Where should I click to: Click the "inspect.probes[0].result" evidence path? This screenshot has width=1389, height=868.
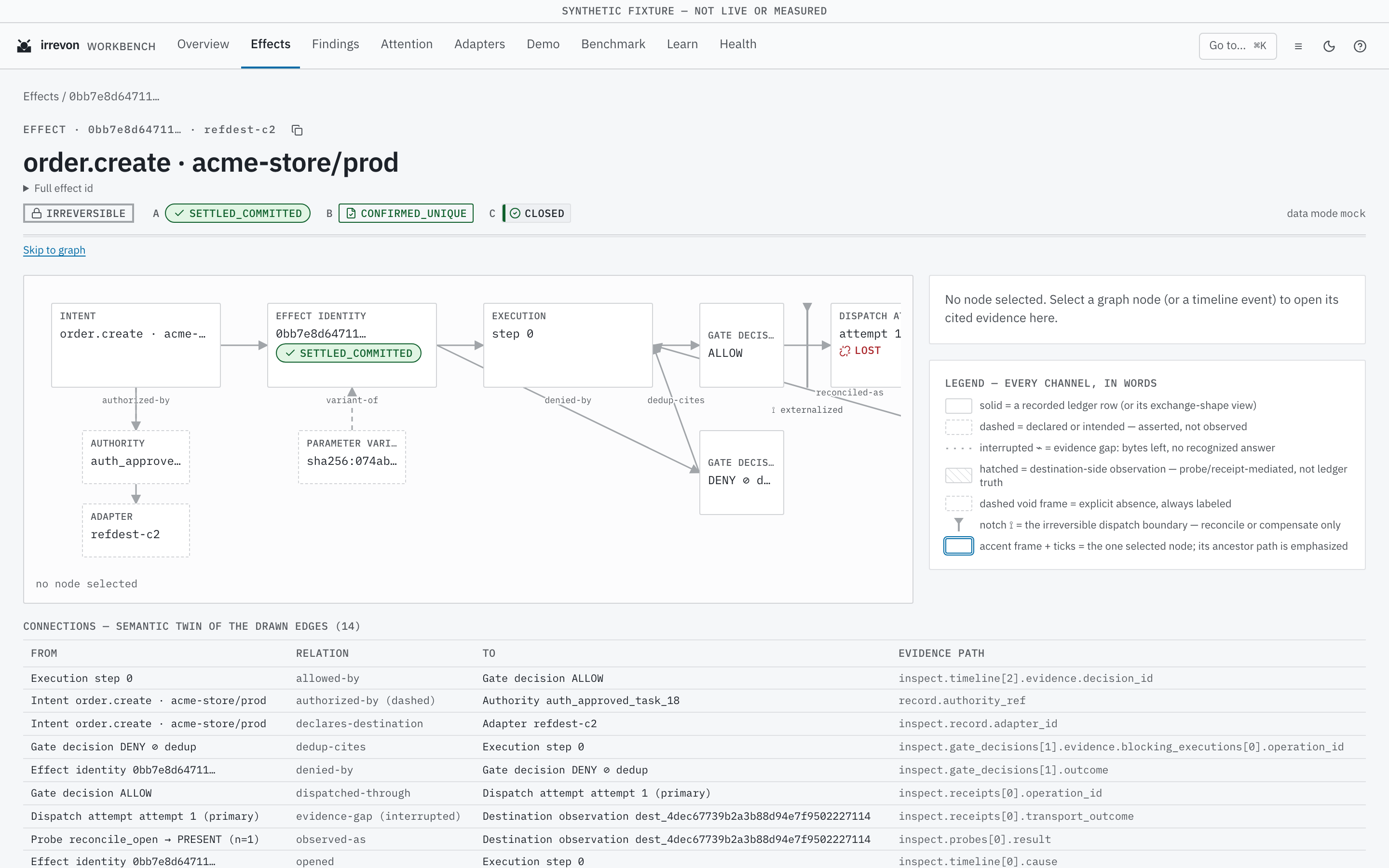[975, 839]
